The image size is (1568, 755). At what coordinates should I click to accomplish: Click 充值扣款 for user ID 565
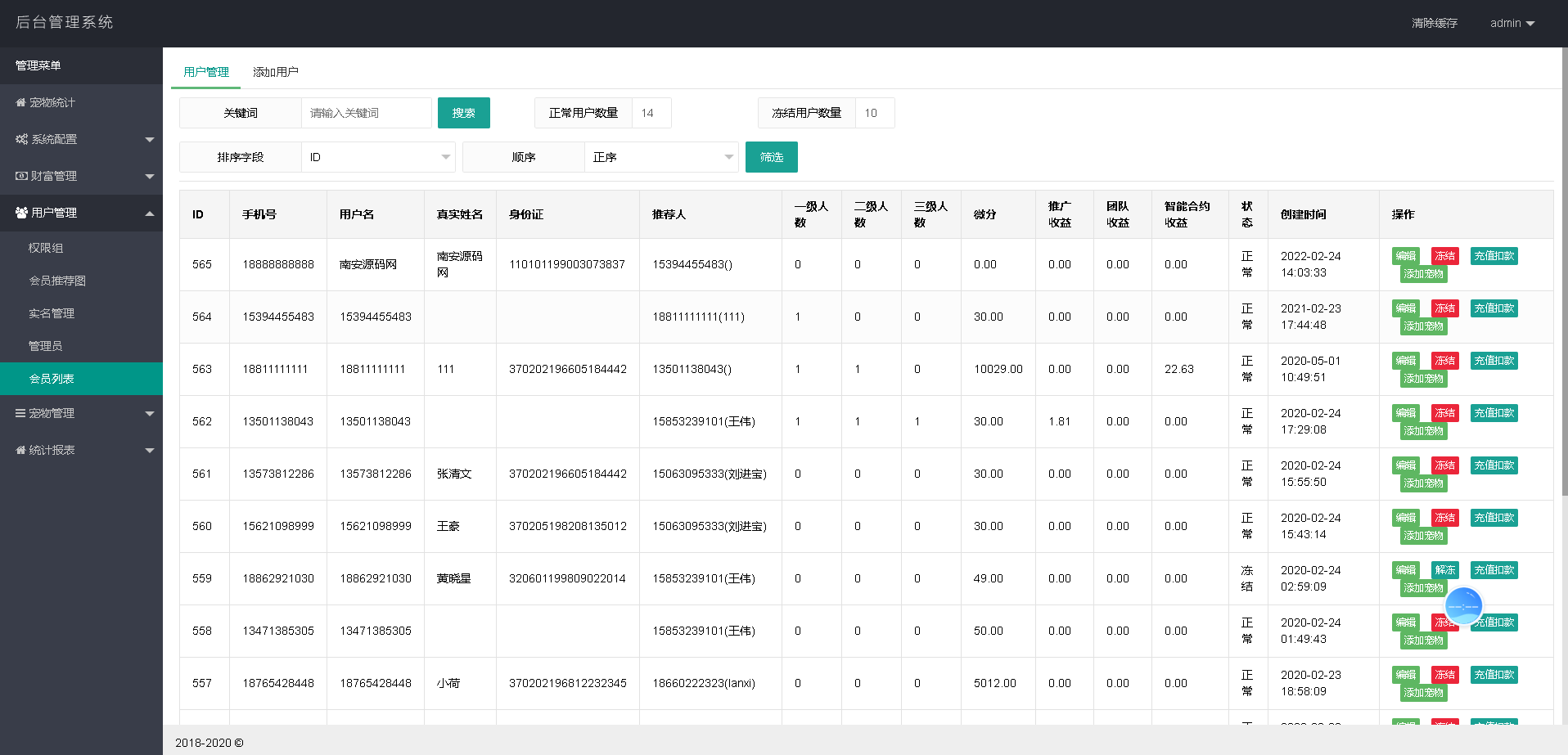[1494, 256]
